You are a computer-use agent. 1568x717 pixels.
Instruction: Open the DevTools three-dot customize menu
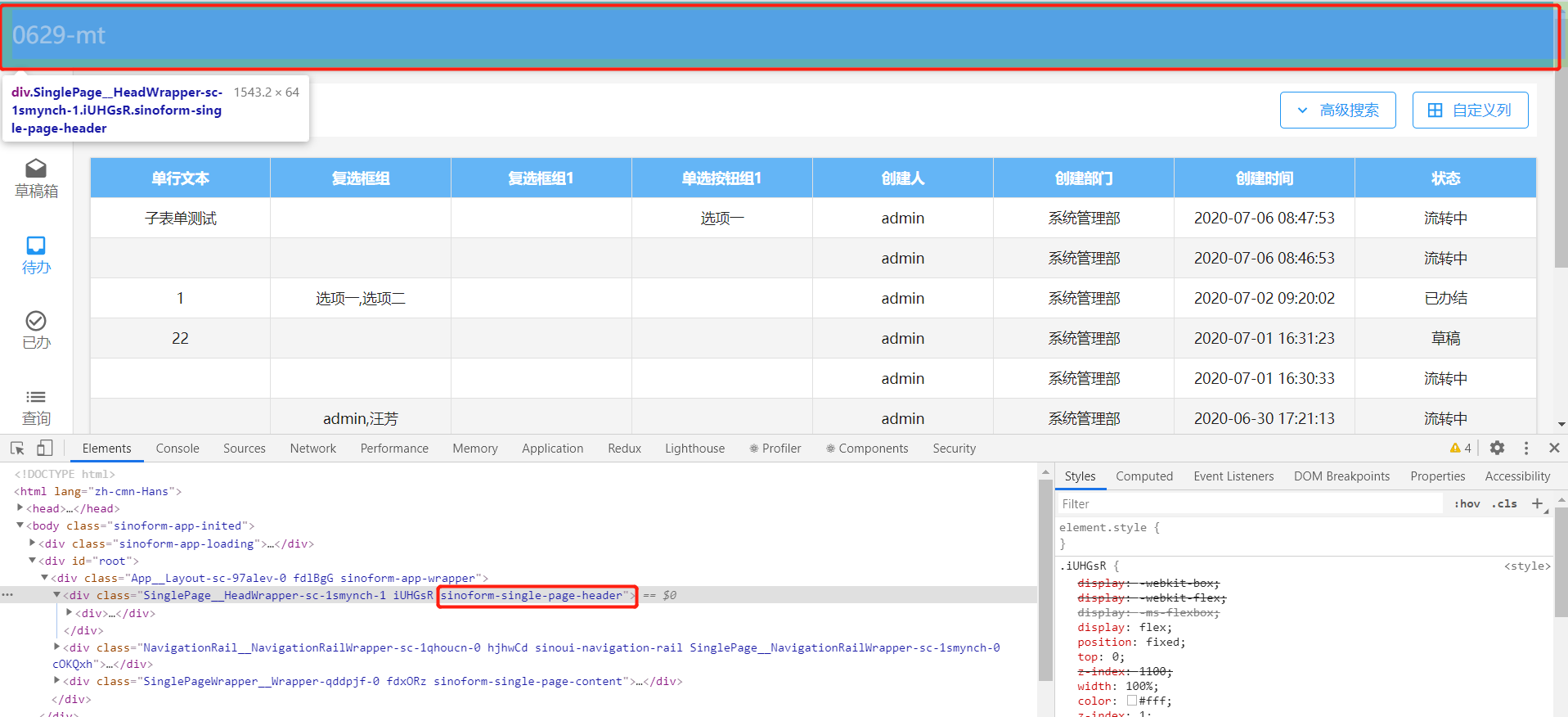[1526, 448]
